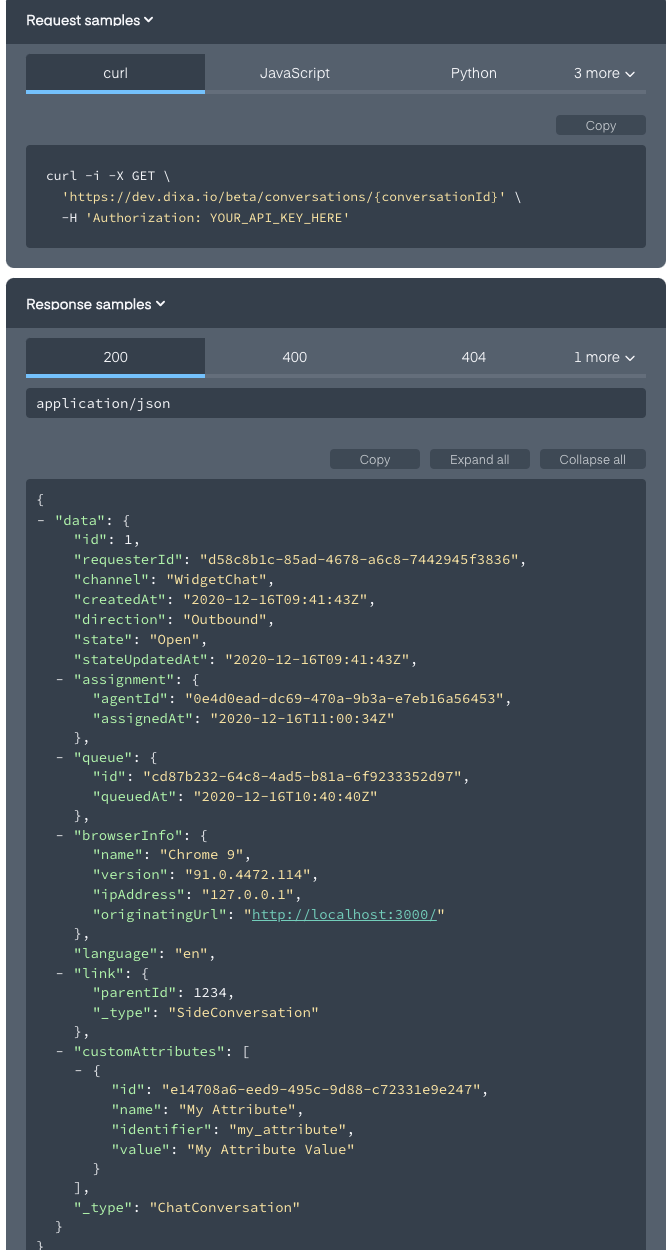Collapse the Request samples section header
669x1250 pixels.
coord(90,20)
